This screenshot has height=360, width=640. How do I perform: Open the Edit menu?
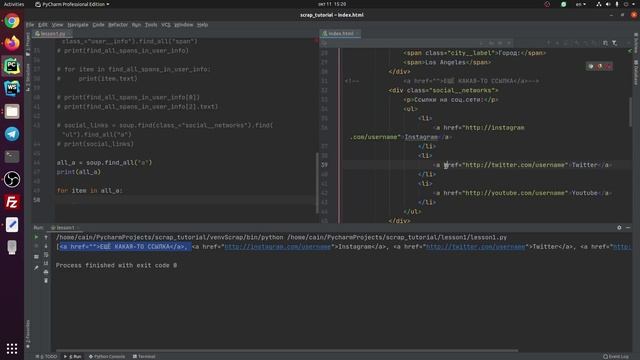pyautogui.click(x=43, y=25)
